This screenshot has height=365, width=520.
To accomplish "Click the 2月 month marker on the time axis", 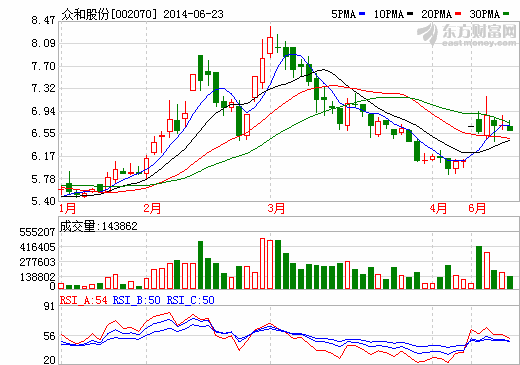I will tap(152, 209).
